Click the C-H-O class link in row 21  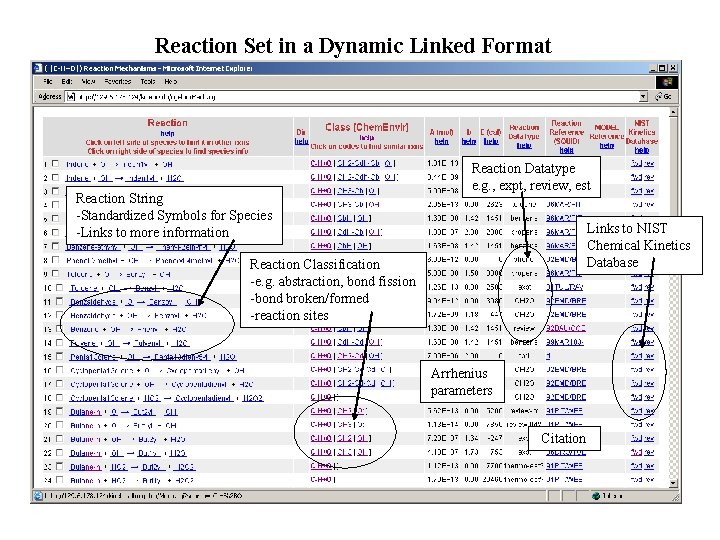321,439
